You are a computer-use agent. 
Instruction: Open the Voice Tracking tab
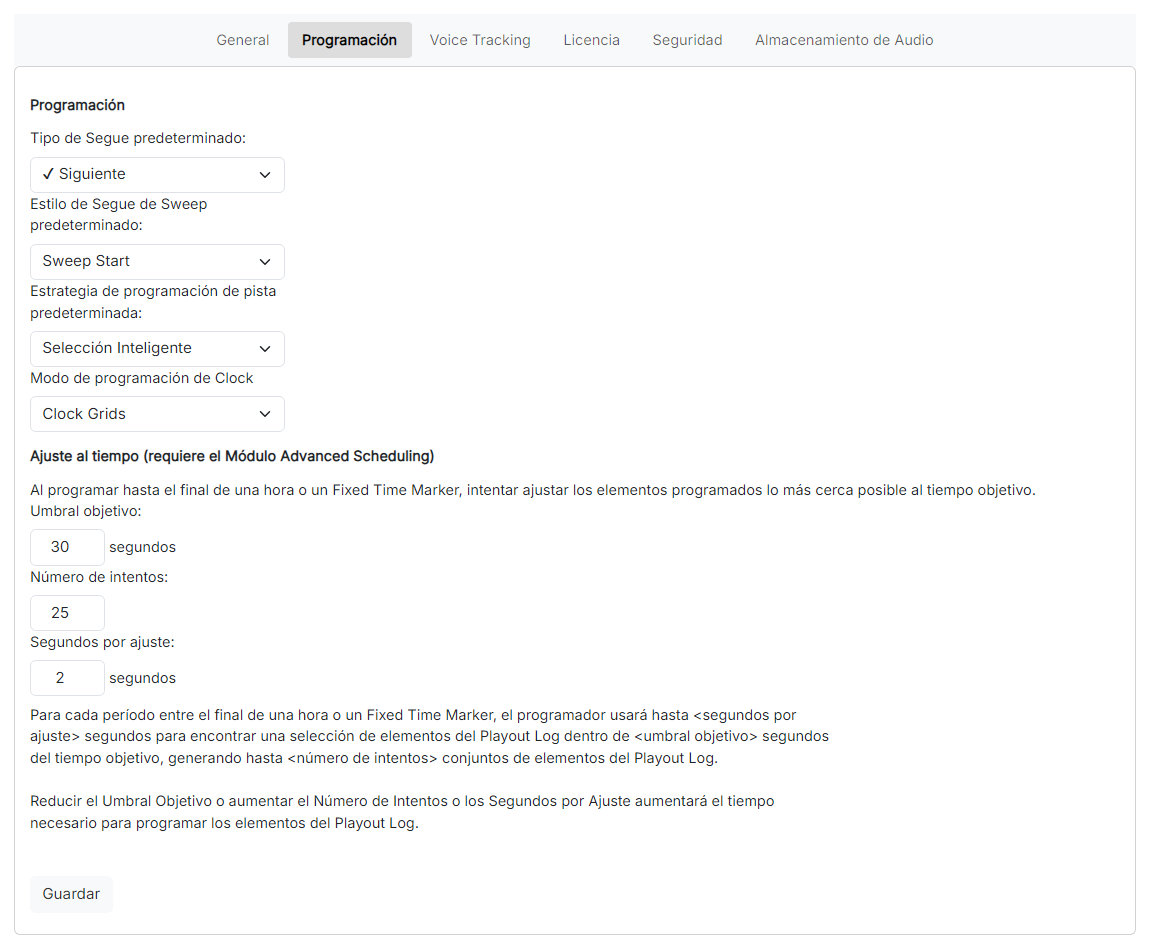coord(480,40)
